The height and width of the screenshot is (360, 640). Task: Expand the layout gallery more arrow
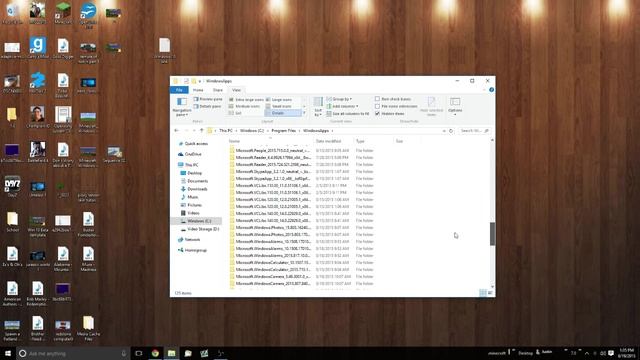pos(304,113)
